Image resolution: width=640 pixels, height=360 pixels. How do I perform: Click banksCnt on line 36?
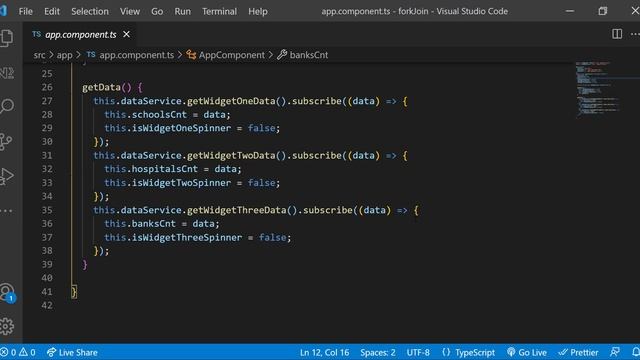tap(154, 224)
